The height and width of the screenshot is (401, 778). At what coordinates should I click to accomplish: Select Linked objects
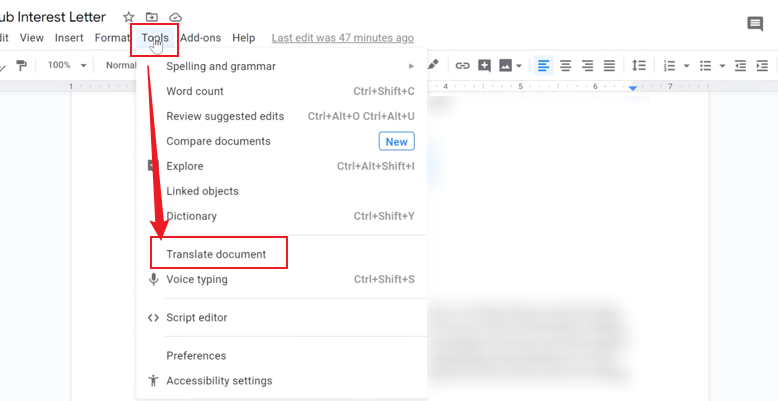point(281,191)
